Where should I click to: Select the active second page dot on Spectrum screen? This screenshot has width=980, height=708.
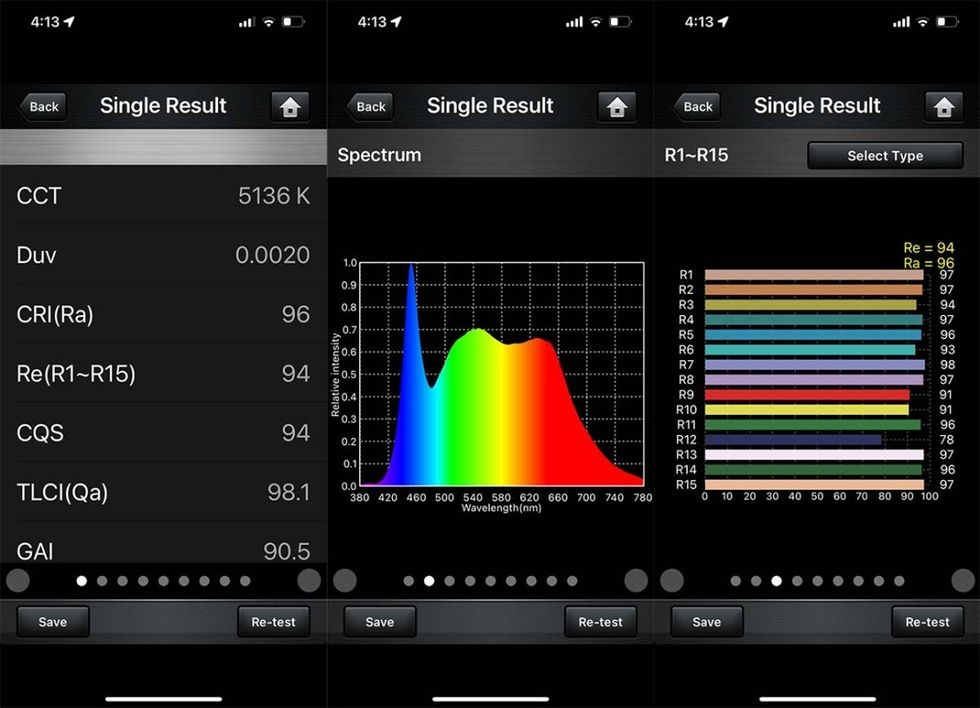pos(429,581)
